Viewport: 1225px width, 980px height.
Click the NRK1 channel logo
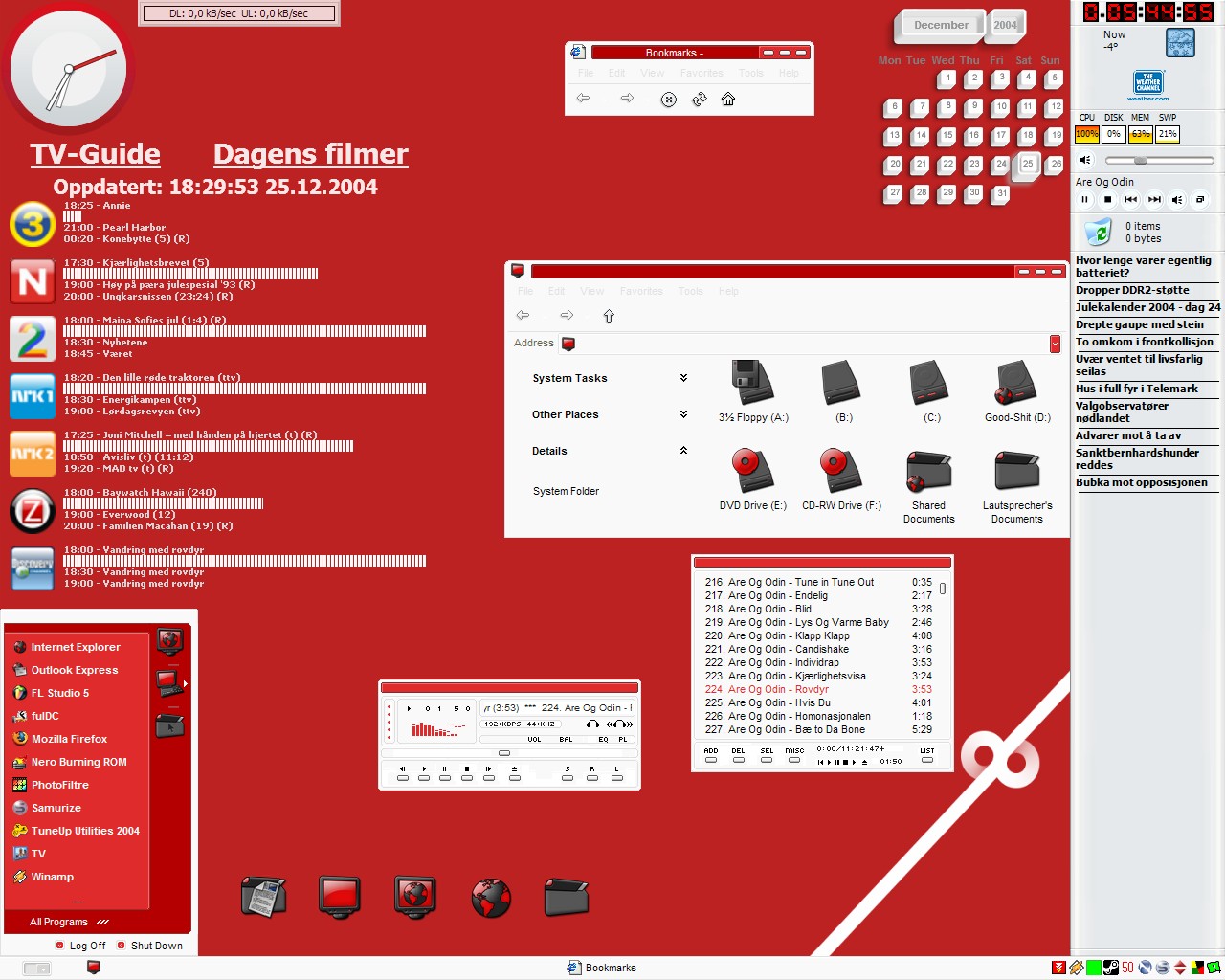point(32,397)
